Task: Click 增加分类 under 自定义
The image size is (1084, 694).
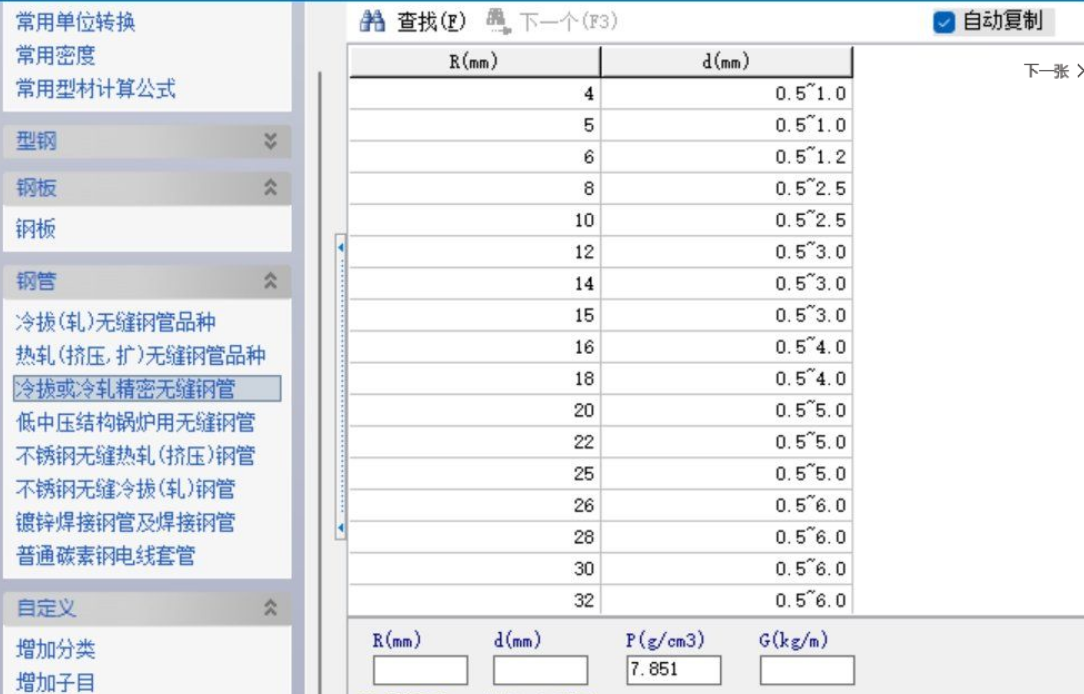Action: 56,649
